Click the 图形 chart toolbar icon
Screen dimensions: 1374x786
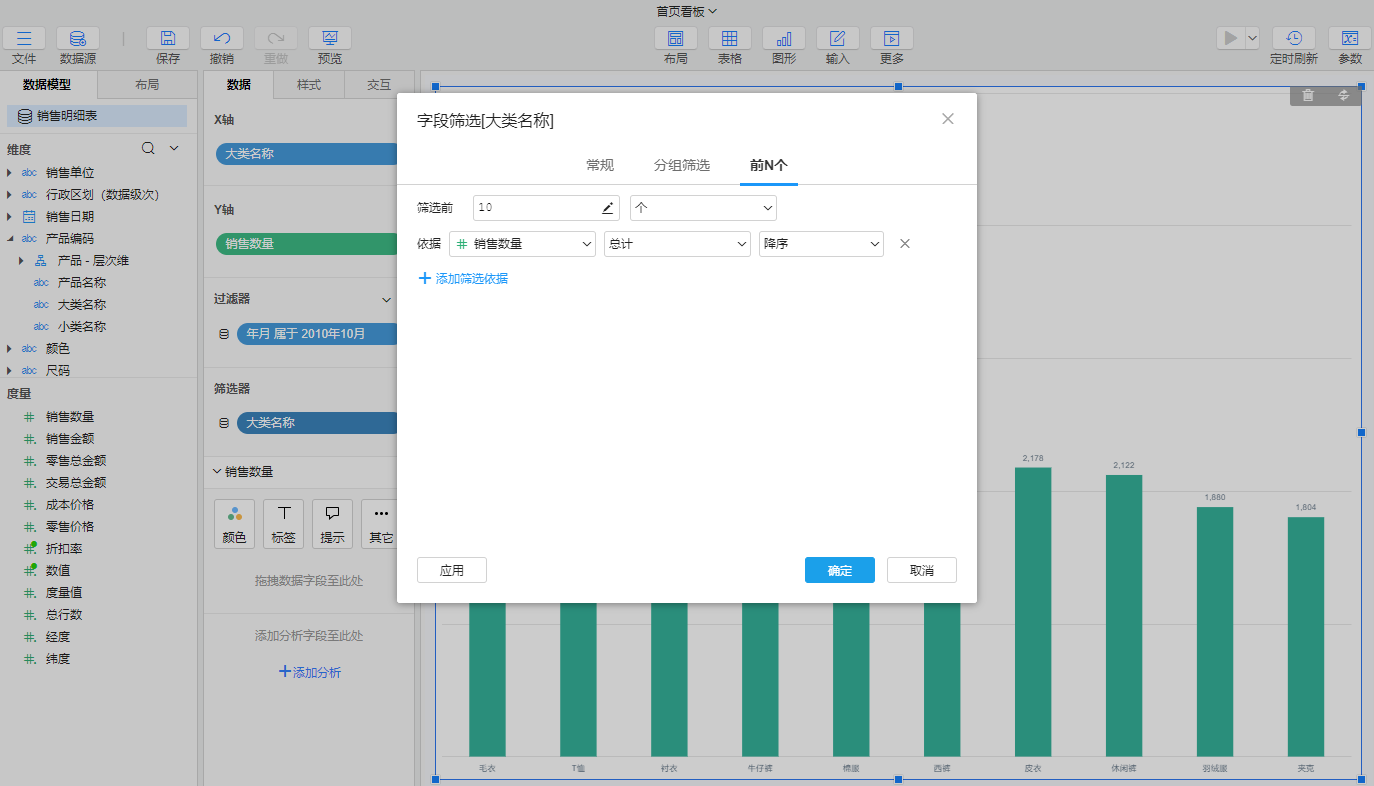coord(784,39)
